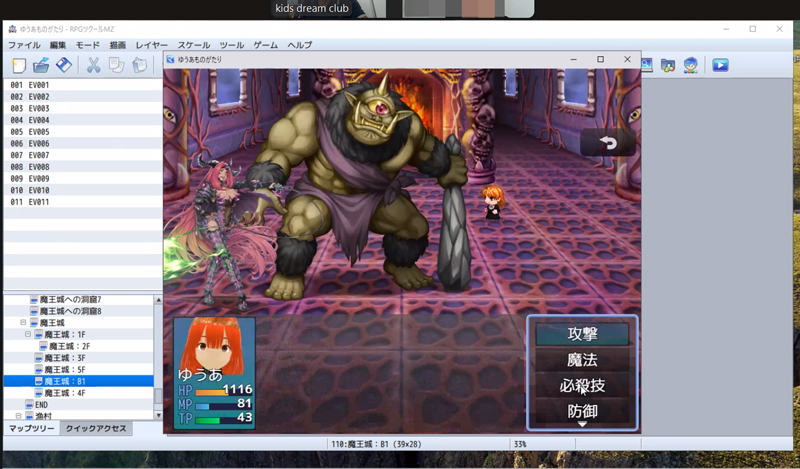Click the RPG Maker MZ title bar app icon
Viewport: 800px width, 469px height.
pos(13,29)
